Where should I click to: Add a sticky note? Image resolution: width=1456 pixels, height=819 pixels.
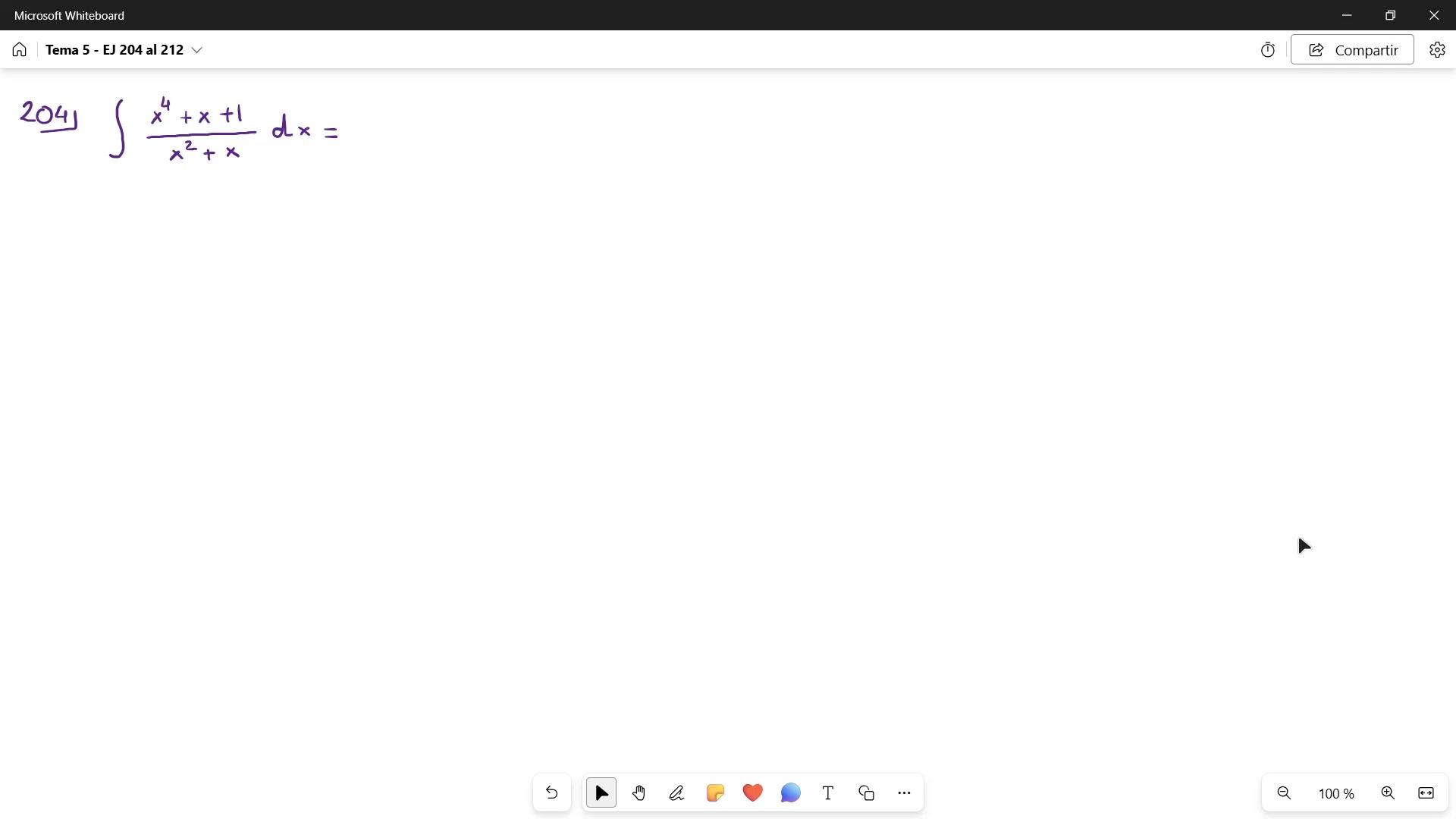click(715, 793)
